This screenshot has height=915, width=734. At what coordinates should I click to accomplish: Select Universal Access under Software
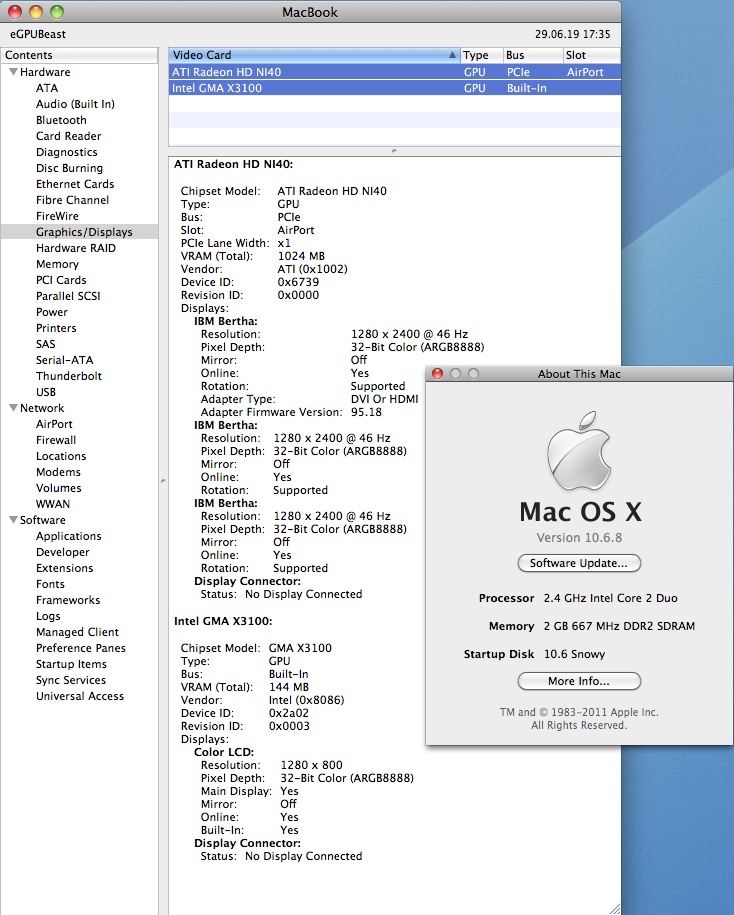(80, 696)
